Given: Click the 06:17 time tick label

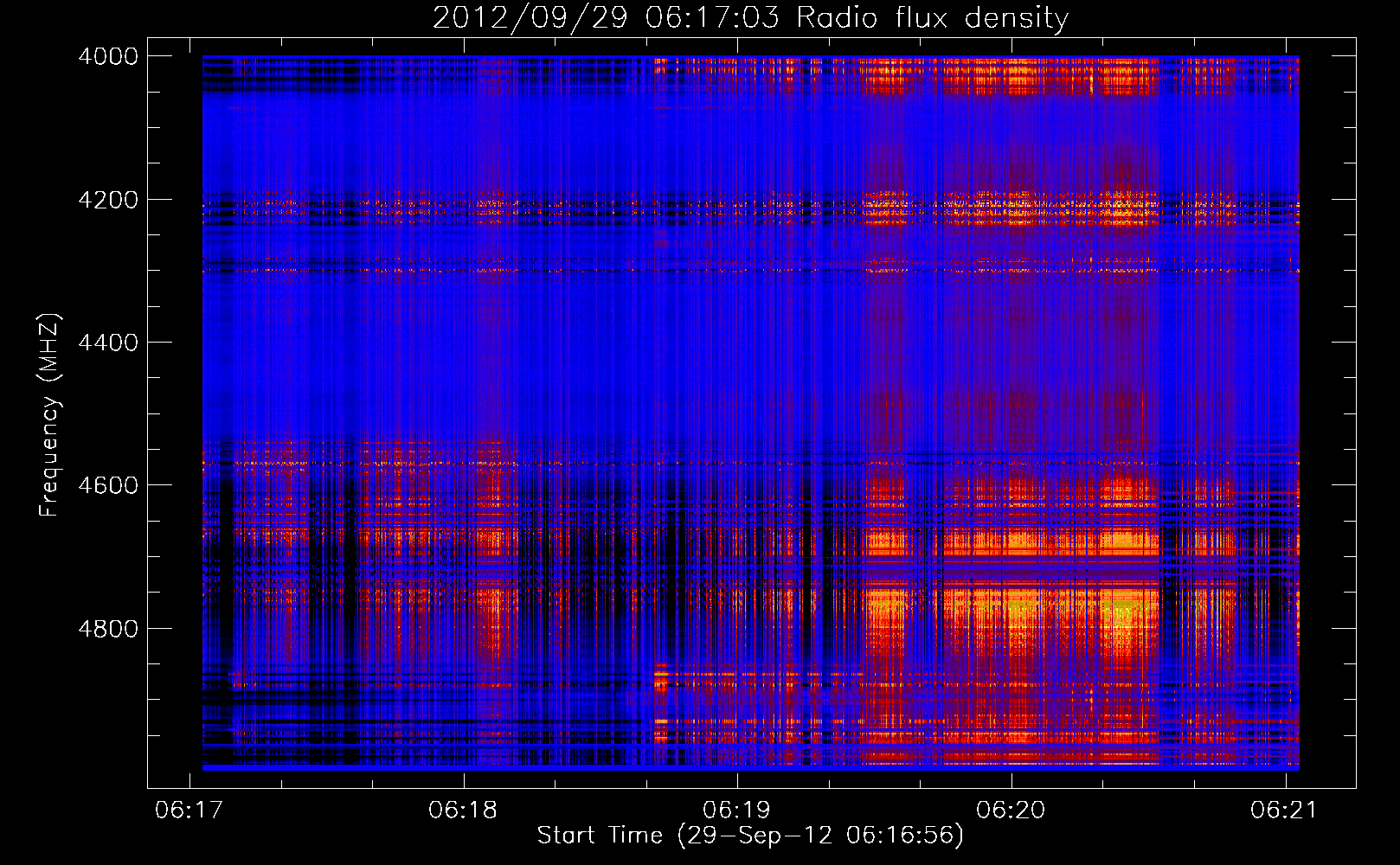Looking at the screenshot, I should [x=189, y=811].
